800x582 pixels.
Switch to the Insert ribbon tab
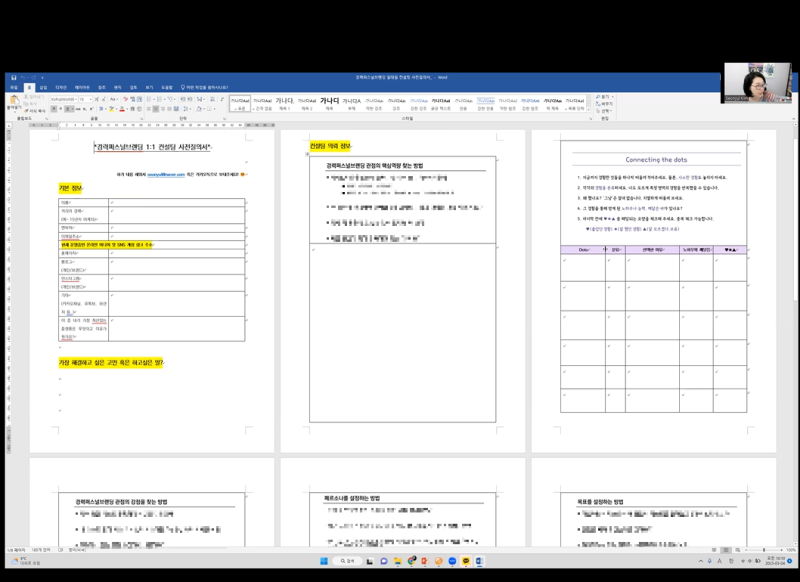[43, 87]
